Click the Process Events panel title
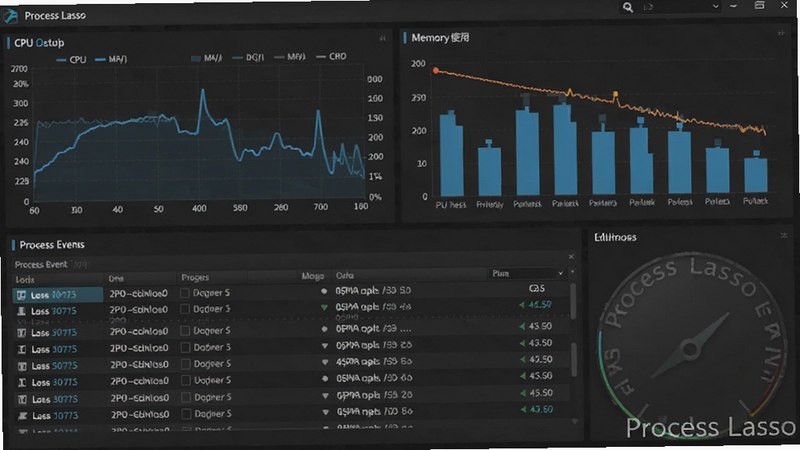This screenshot has height=450, width=800. click(x=52, y=245)
